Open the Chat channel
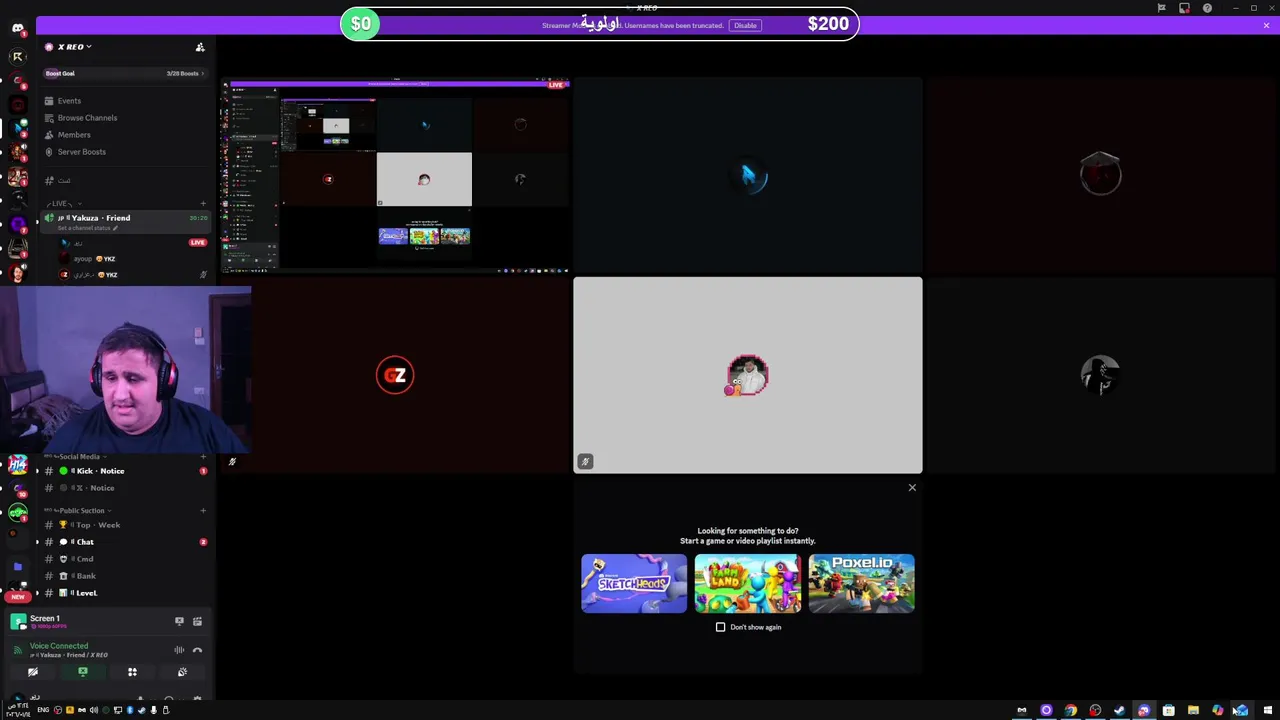This screenshot has height=720, width=1280. click(85, 542)
